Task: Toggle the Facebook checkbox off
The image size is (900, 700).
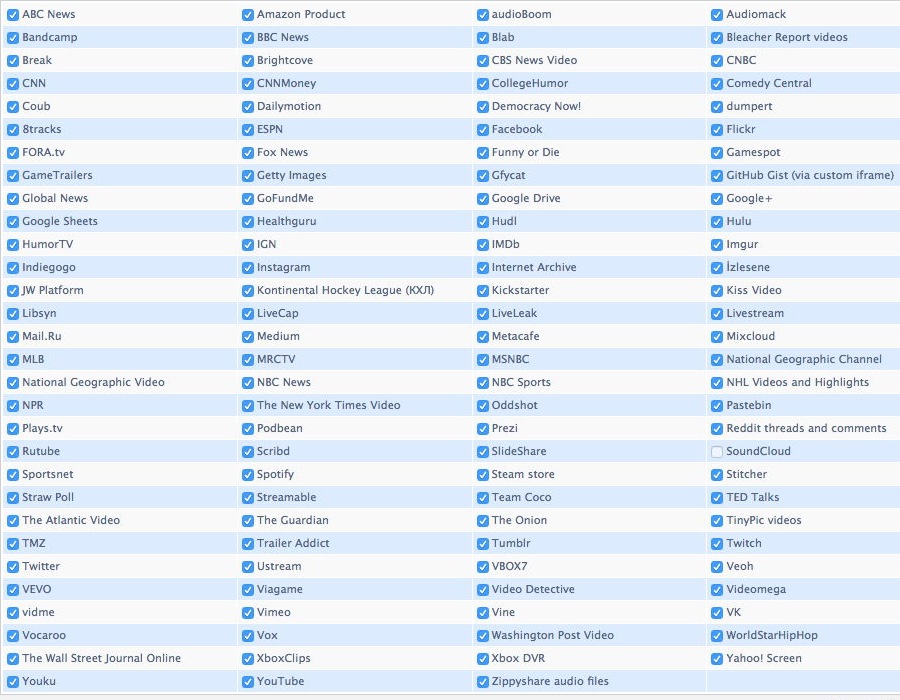Action: pos(482,130)
